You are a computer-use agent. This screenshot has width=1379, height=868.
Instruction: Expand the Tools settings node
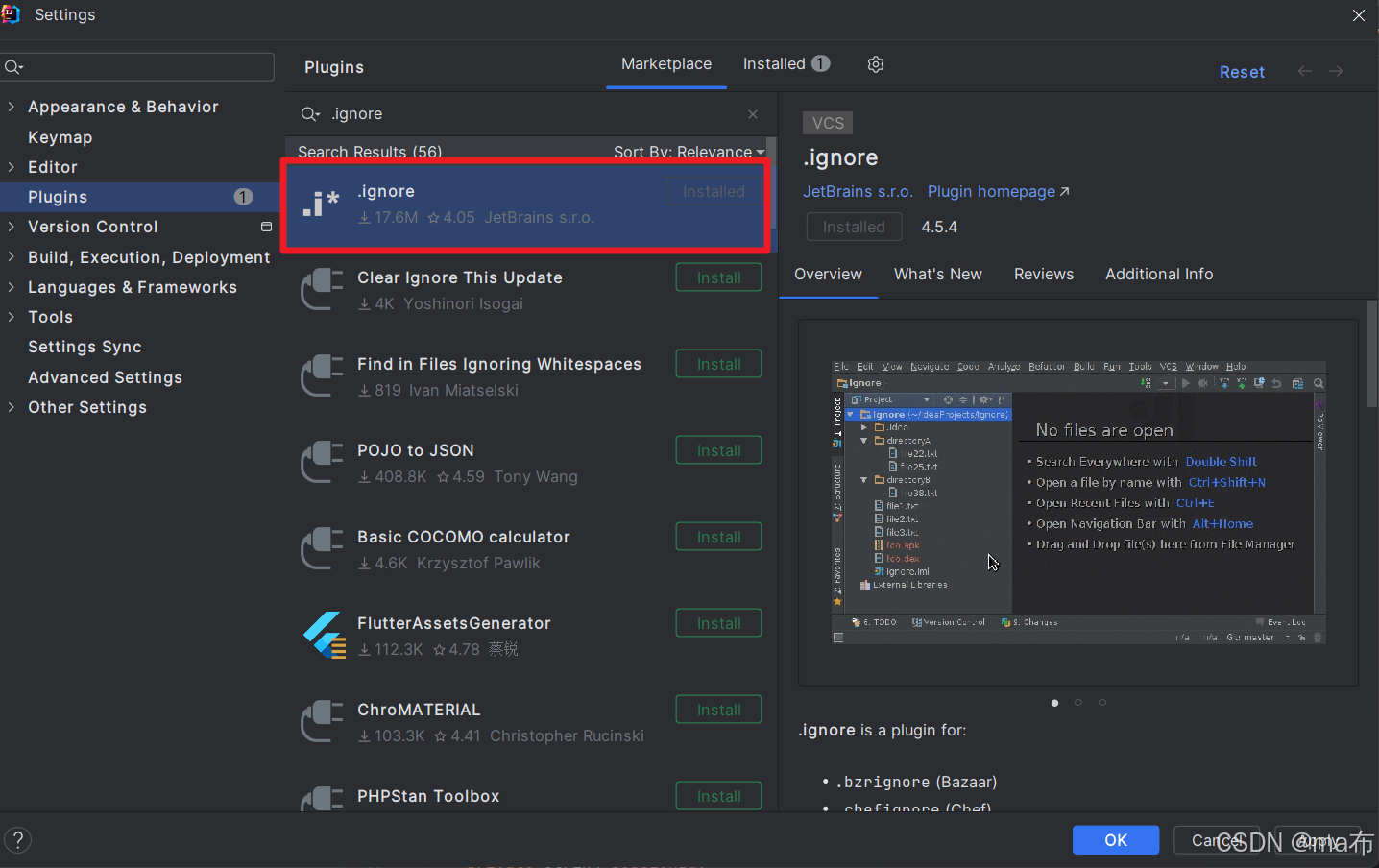coord(11,317)
